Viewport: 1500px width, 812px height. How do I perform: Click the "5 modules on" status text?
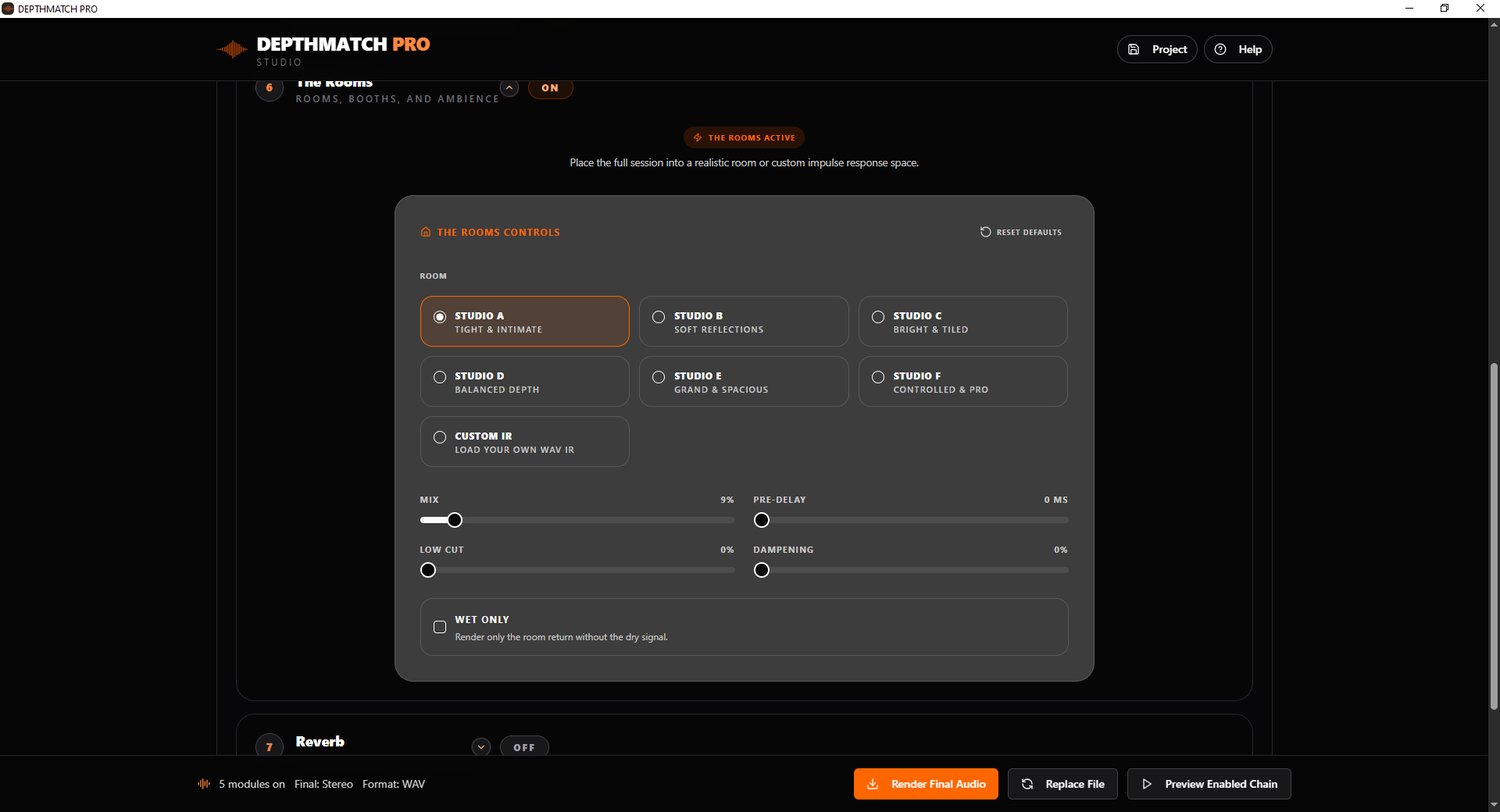point(252,784)
